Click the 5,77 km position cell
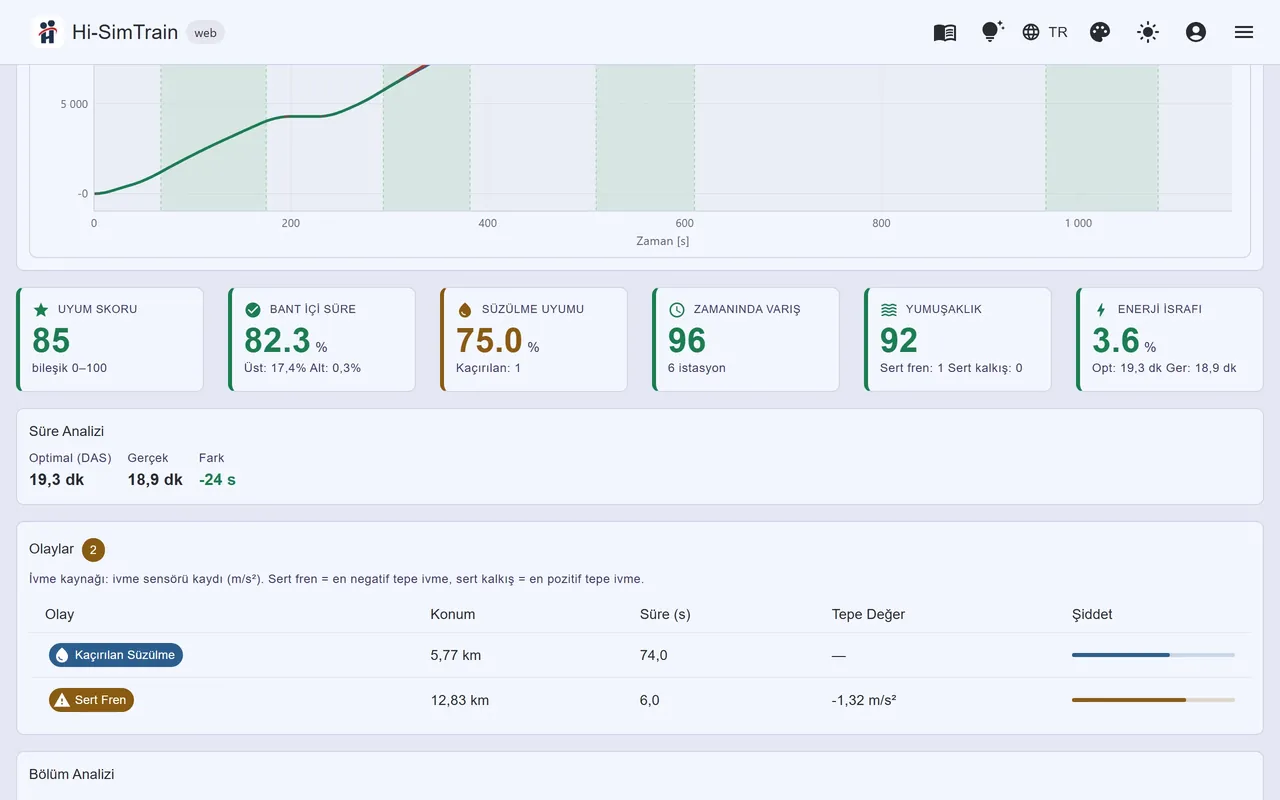Image resolution: width=1280 pixels, height=800 pixels. (x=456, y=655)
